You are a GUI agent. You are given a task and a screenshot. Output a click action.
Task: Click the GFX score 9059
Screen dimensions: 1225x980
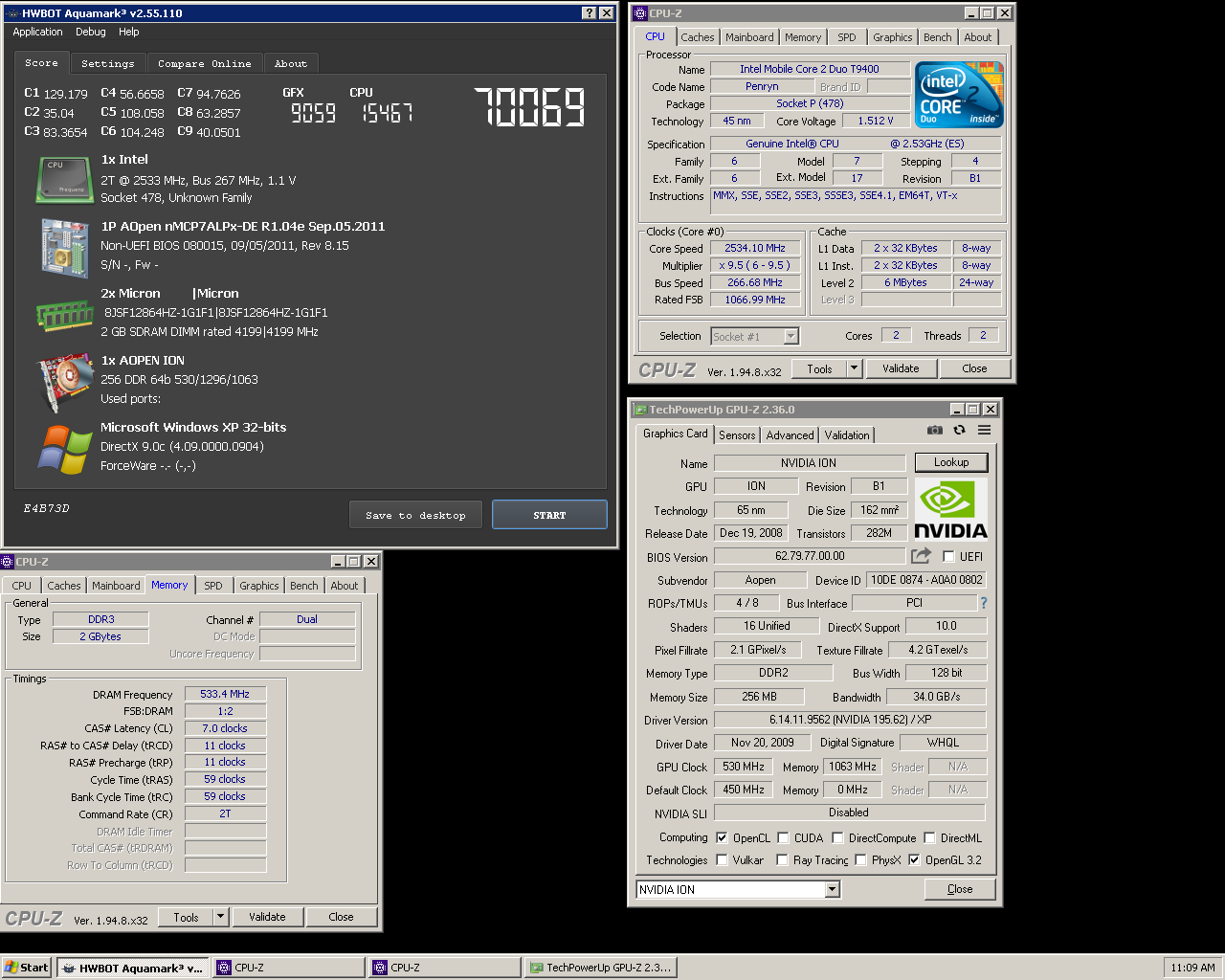[x=313, y=113]
